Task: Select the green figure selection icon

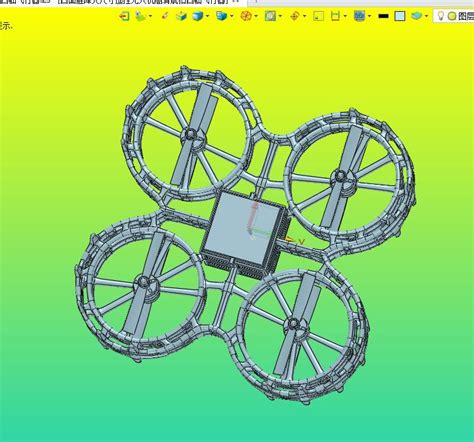Action: click(141, 16)
